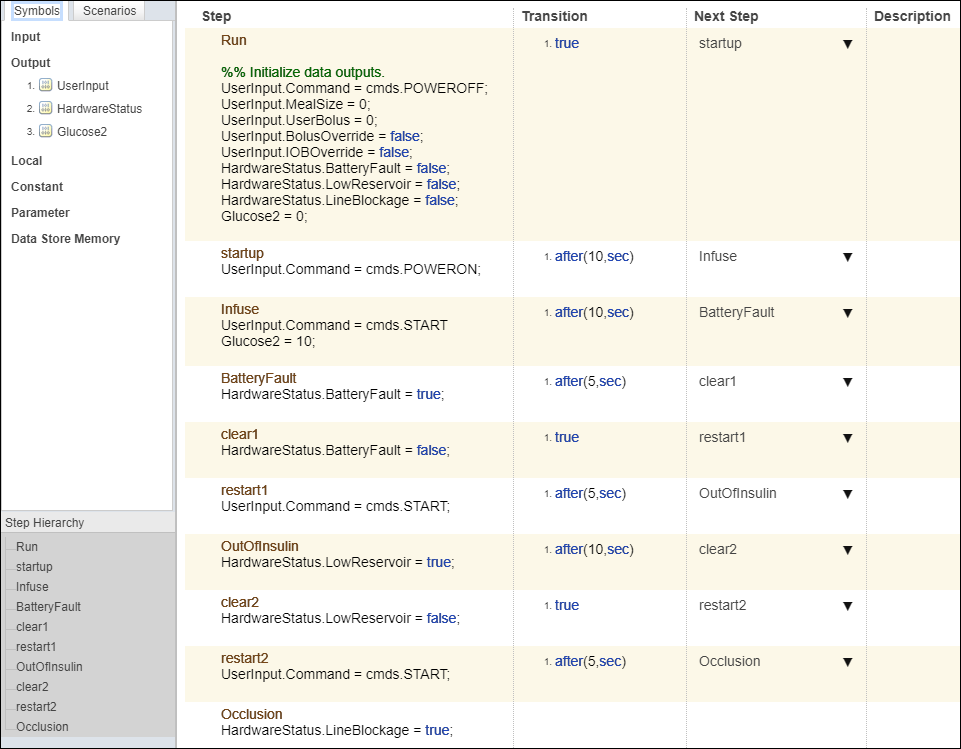The width and height of the screenshot is (961, 749).
Task: Open the Next Step dropdown for OutOfInsulin
Action: [847, 549]
